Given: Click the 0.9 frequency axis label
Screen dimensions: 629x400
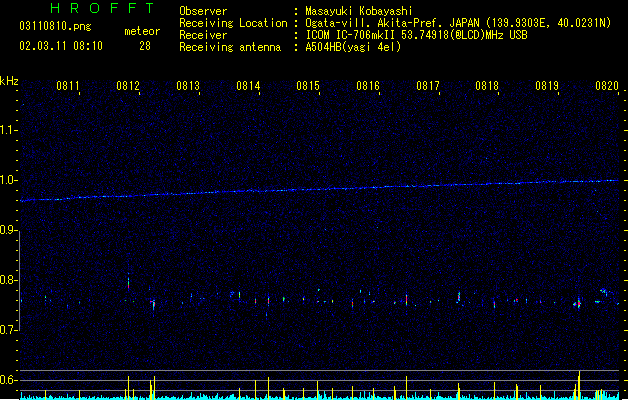Looking at the screenshot, I should coord(8,230).
